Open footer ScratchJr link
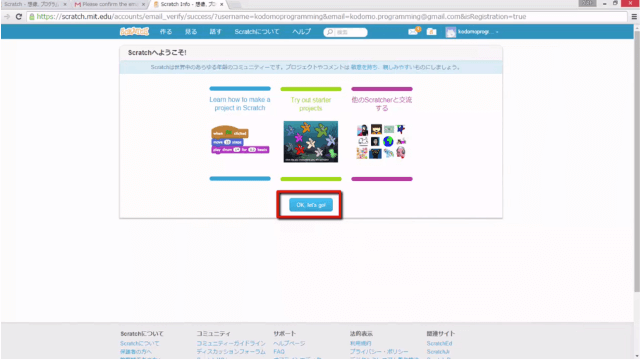640x360 pixels. click(x=438, y=351)
